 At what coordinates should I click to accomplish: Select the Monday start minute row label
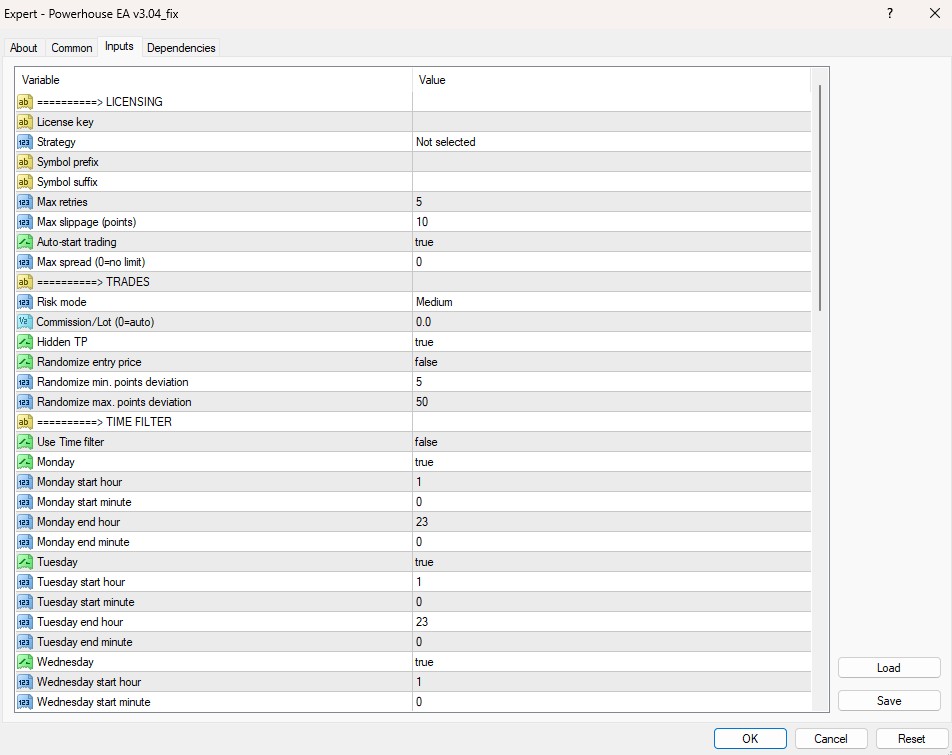point(84,502)
